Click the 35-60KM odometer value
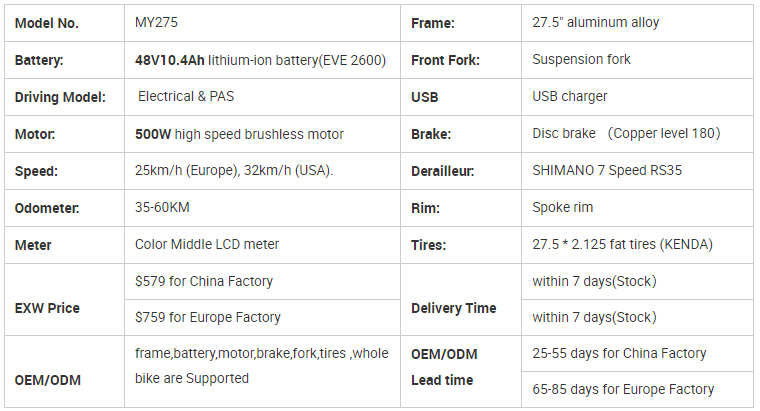The height and width of the screenshot is (411, 760). point(162,207)
